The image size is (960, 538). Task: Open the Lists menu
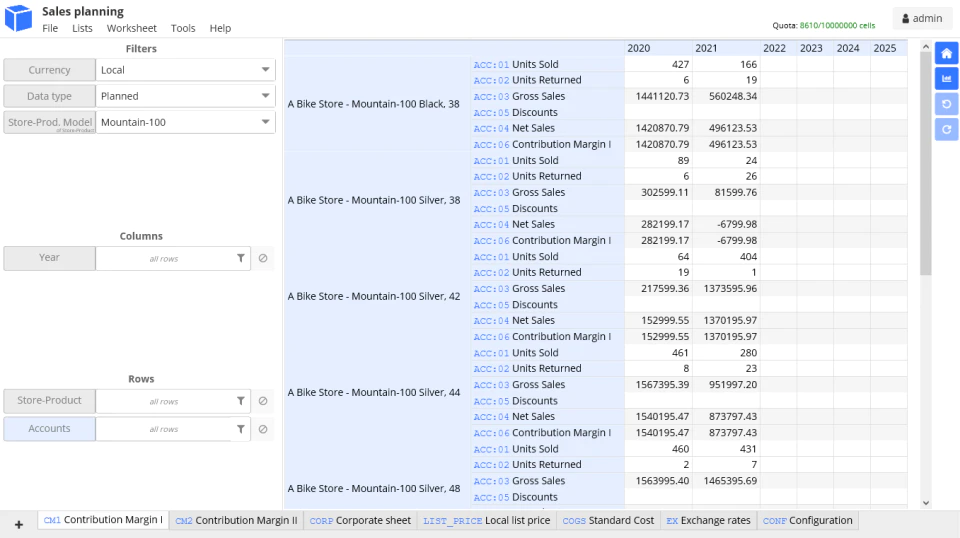tap(82, 28)
